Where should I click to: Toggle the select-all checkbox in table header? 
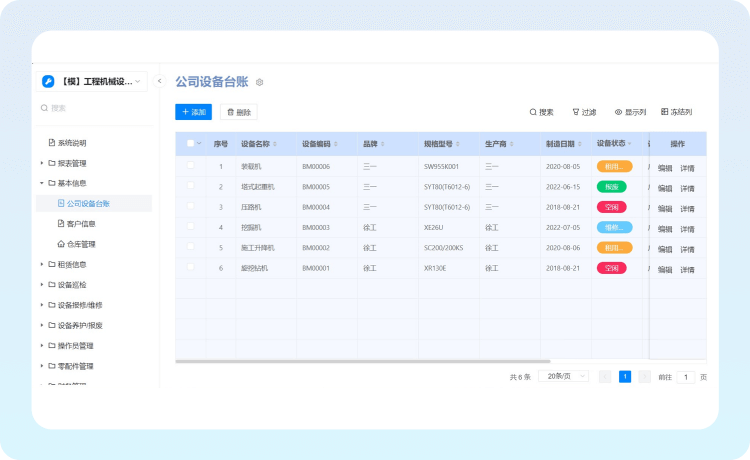point(190,144)
